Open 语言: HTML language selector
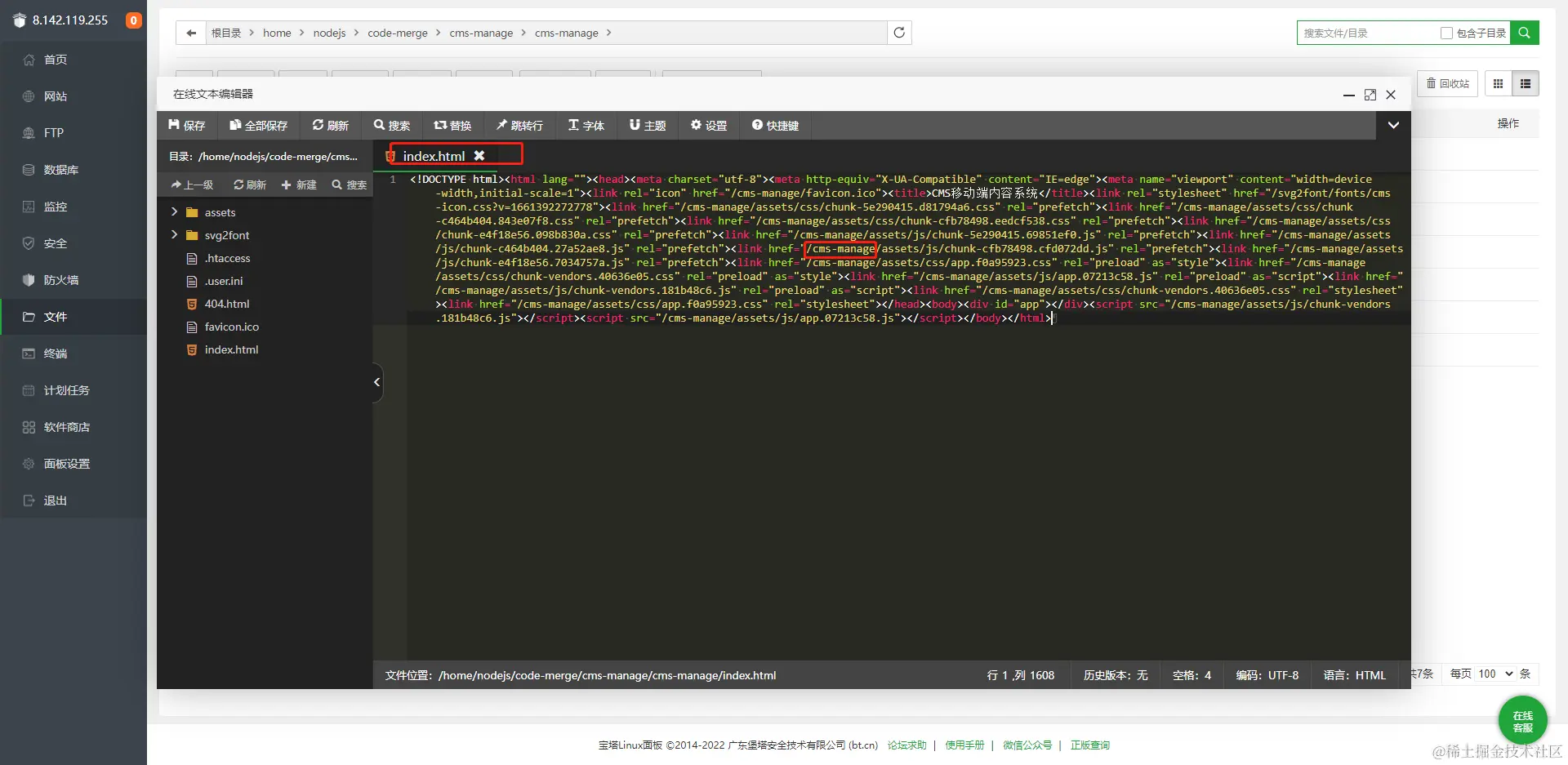The width and height of the screenshot is (1568, 765). [1354, 675]
